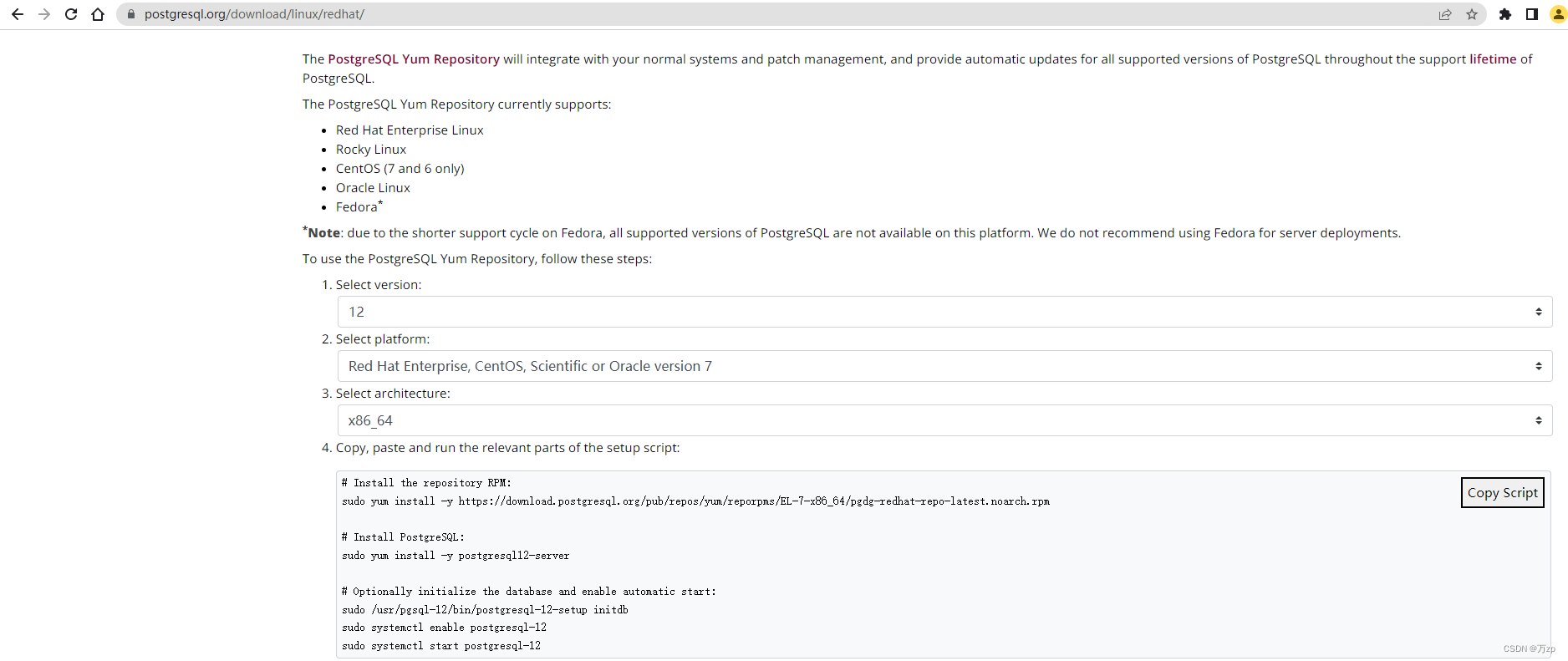Click the 'Optionally initialize the database' comment
Image resolution: width=1568 pixels, height=661 pixels.
coord(529,592)
